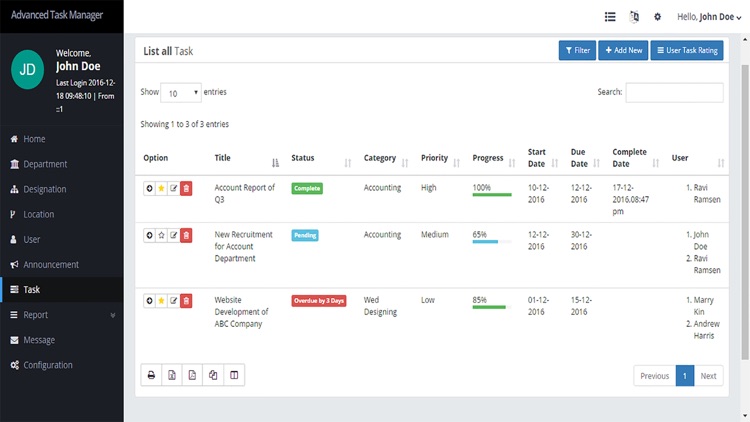The width and height of the screenshot is (750, 422).
Task: Export table using the PDF icon
Action: 192,375
